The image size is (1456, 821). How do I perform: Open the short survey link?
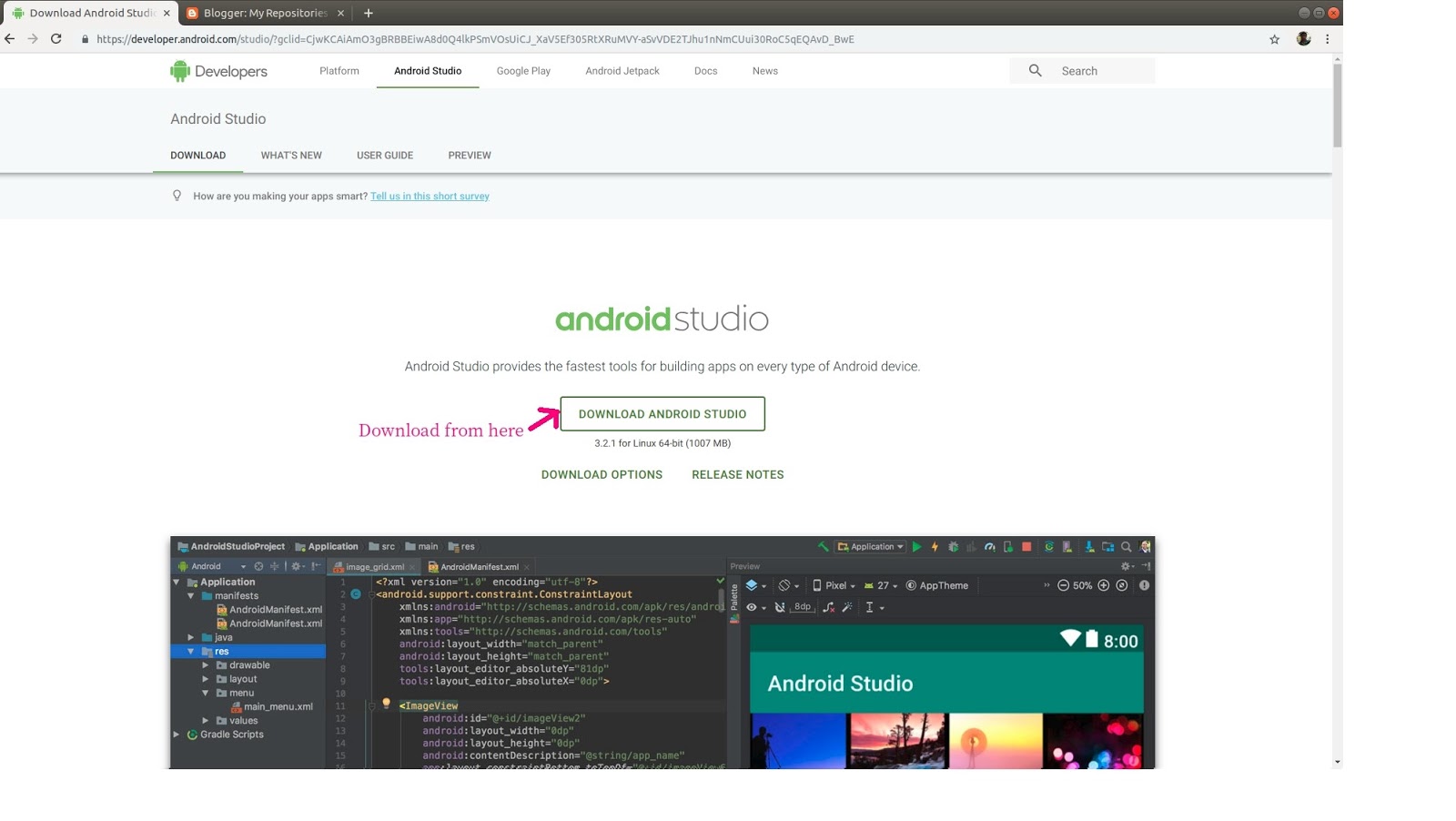[x=430, y=196]
